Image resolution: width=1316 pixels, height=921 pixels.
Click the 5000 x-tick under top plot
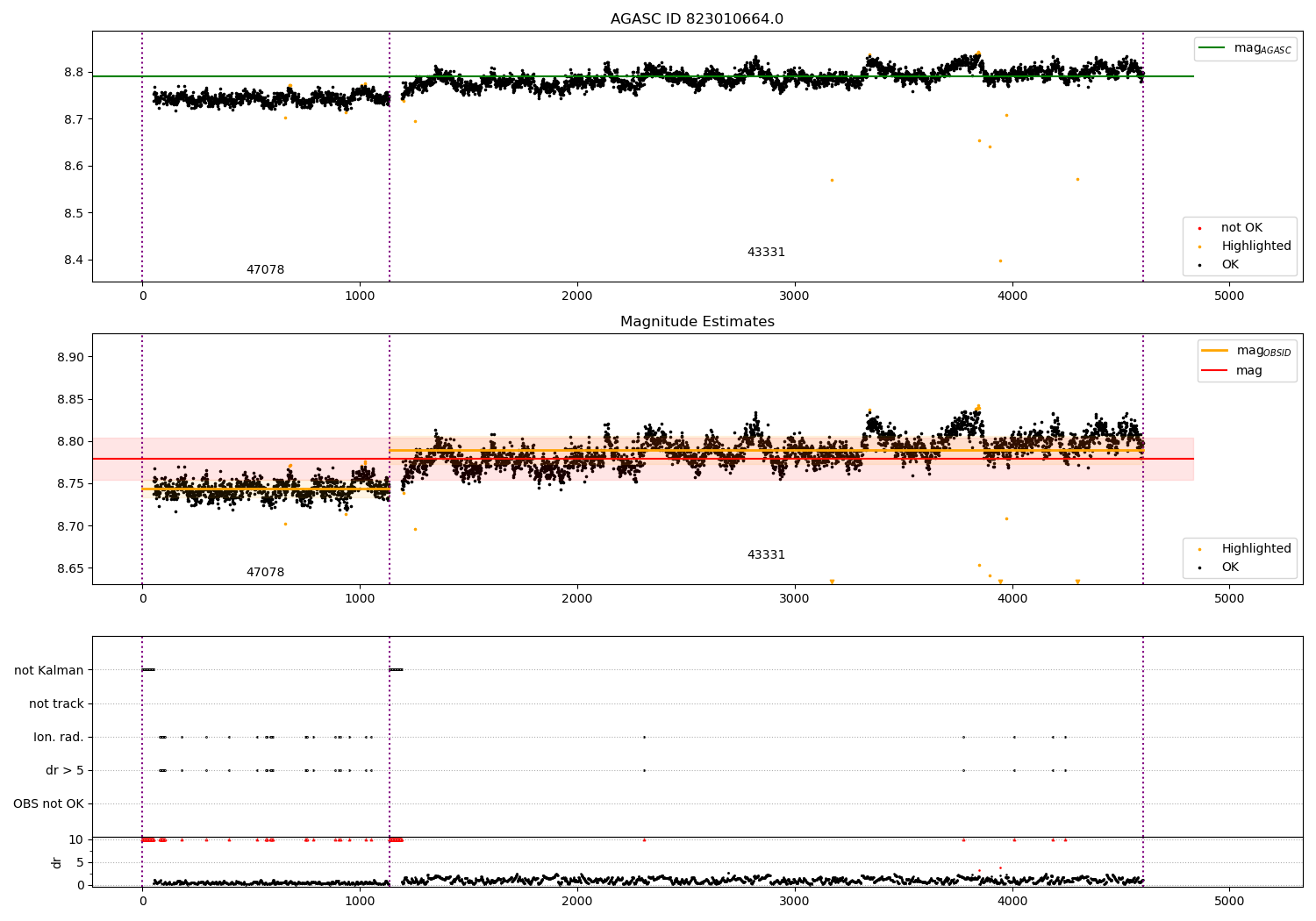[x=1229, y=296]
